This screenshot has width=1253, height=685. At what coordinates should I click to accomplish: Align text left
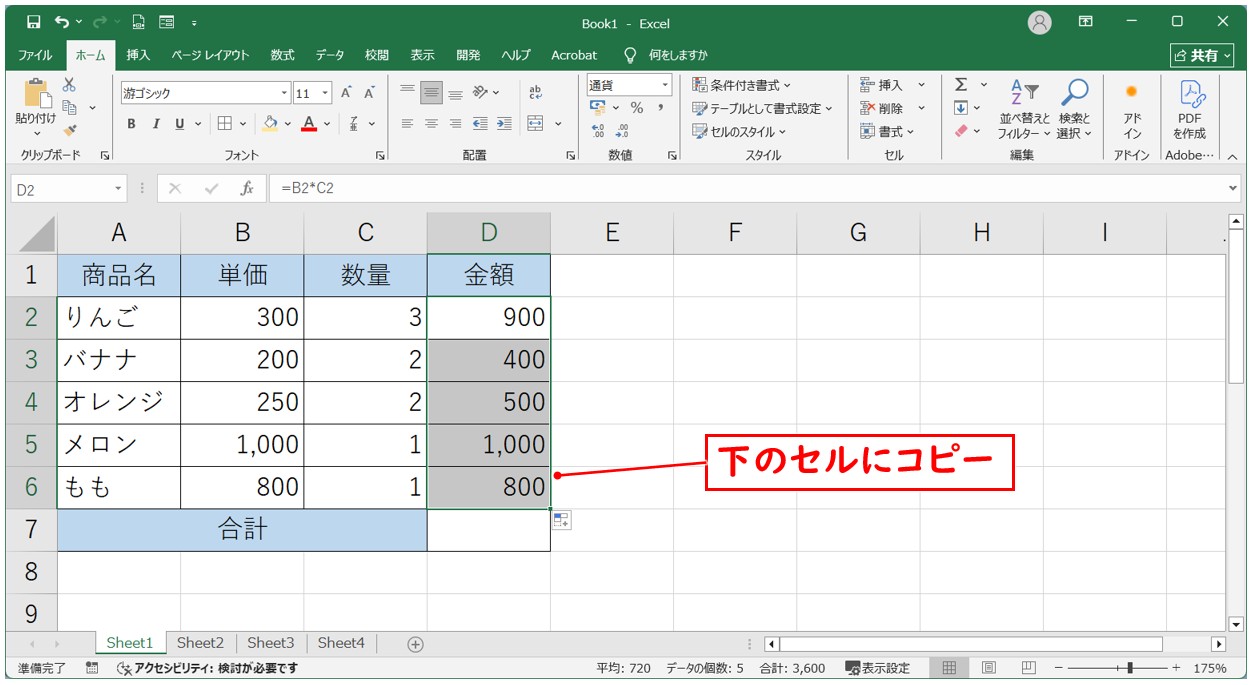point(407,124)
